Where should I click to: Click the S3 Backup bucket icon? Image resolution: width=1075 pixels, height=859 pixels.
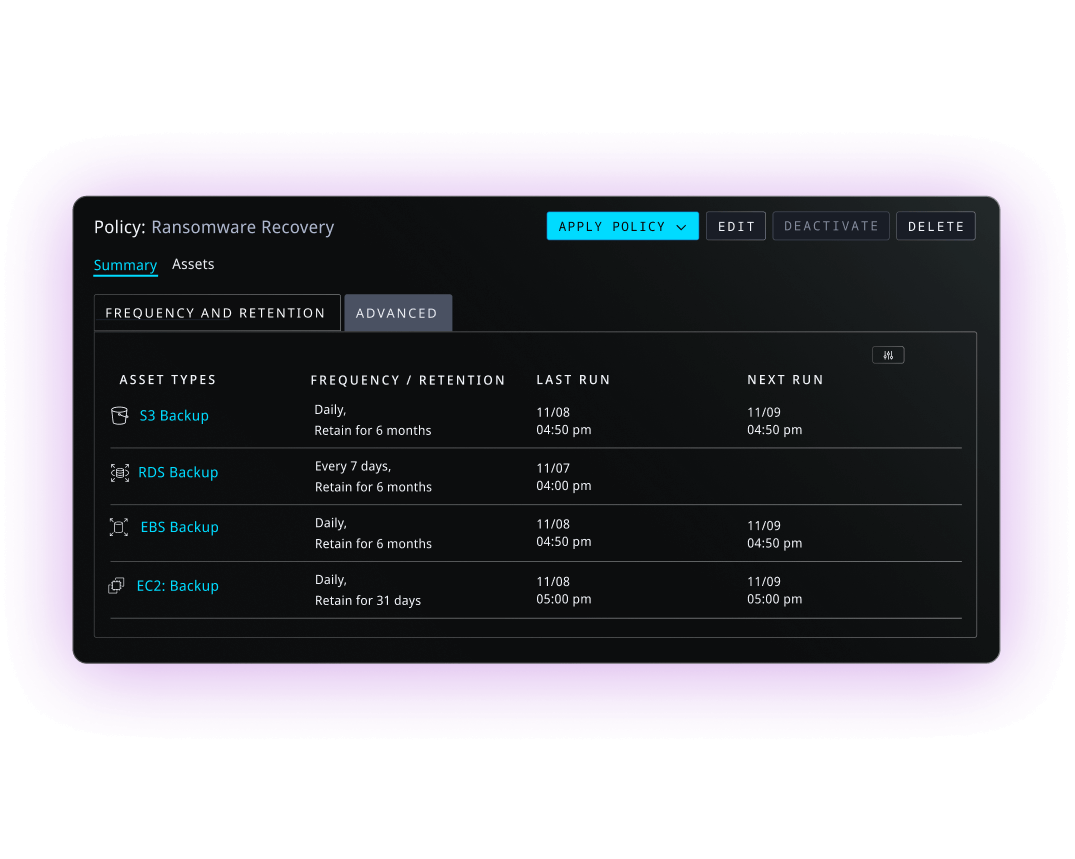119,415
